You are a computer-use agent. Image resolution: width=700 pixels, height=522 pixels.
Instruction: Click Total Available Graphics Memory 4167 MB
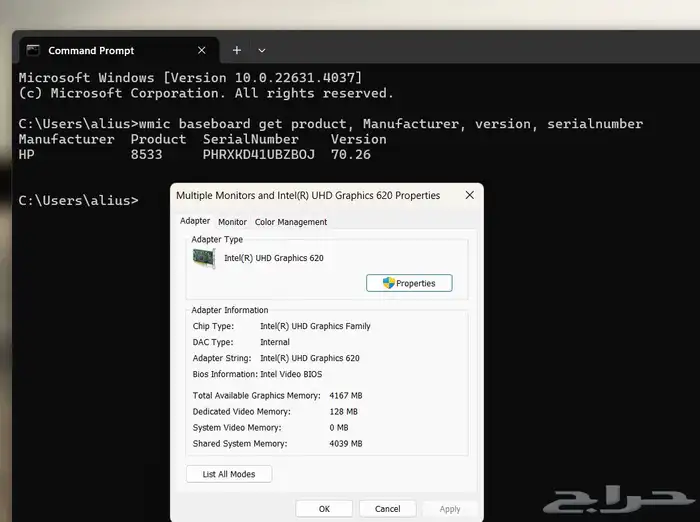[x=346, y=396]
